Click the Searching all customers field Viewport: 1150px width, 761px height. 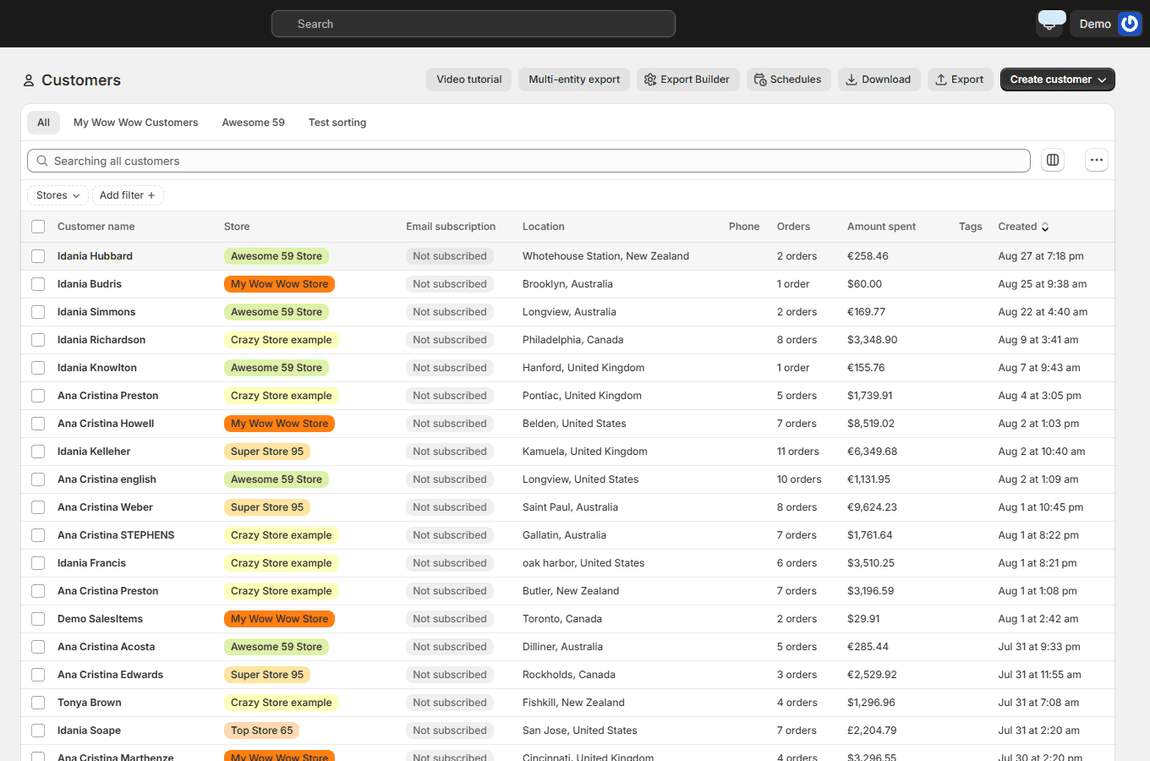pos(529,161)
